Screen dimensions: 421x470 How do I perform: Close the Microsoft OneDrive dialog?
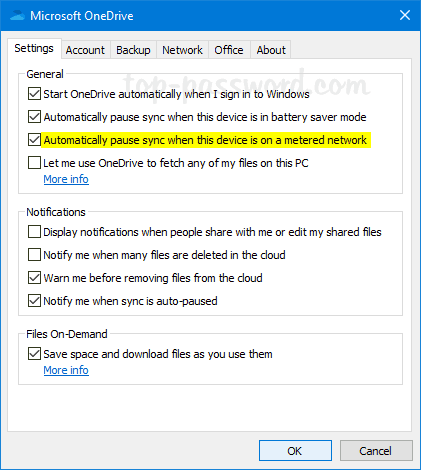tap(405, 15)
